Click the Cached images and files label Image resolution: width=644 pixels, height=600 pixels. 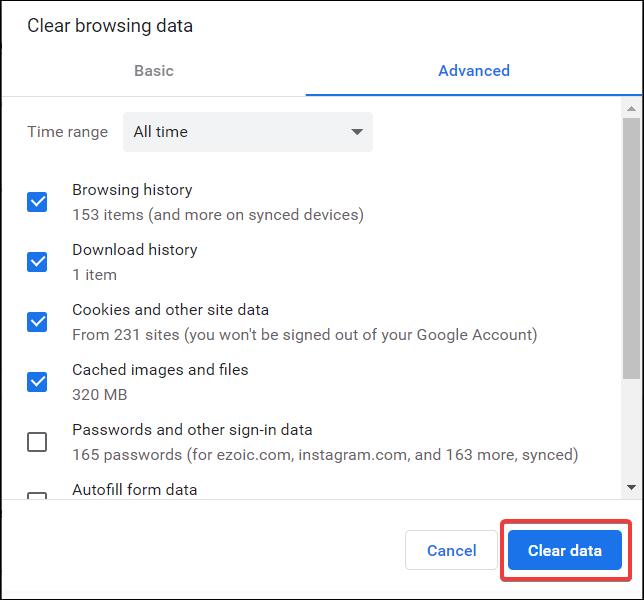click(x=160, y=370)
